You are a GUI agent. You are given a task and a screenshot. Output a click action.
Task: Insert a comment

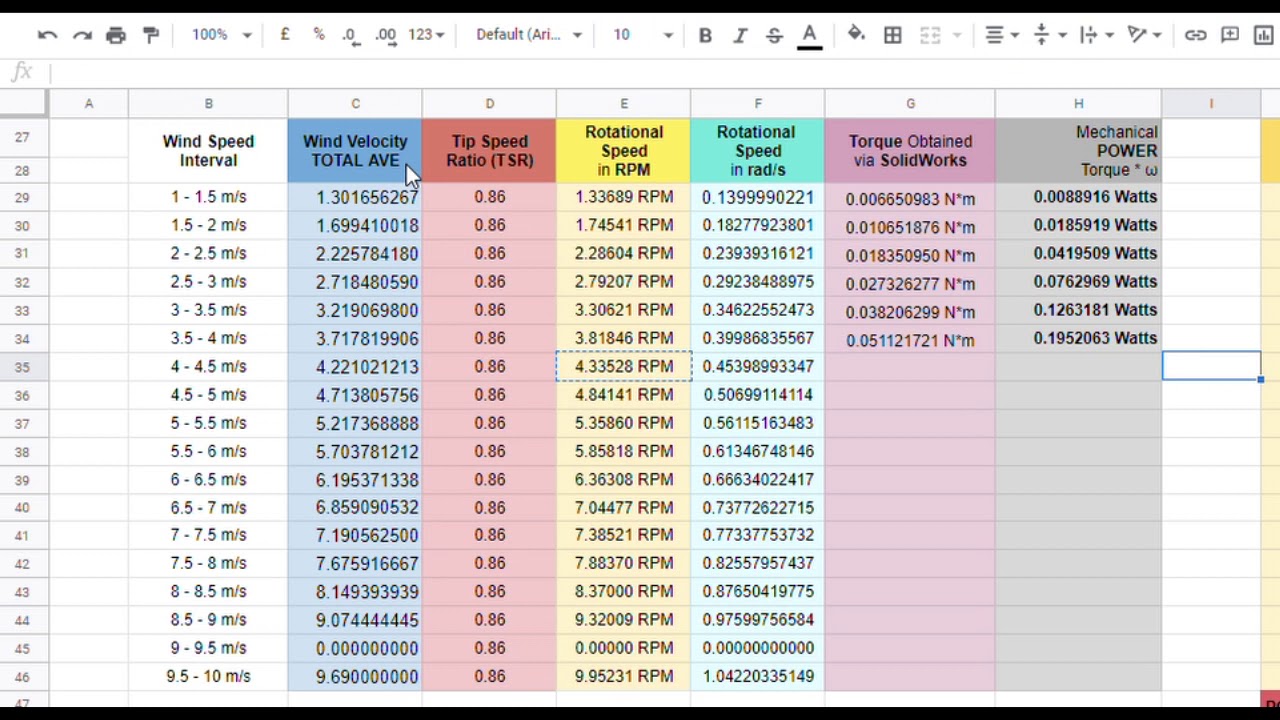point(1230,35)
